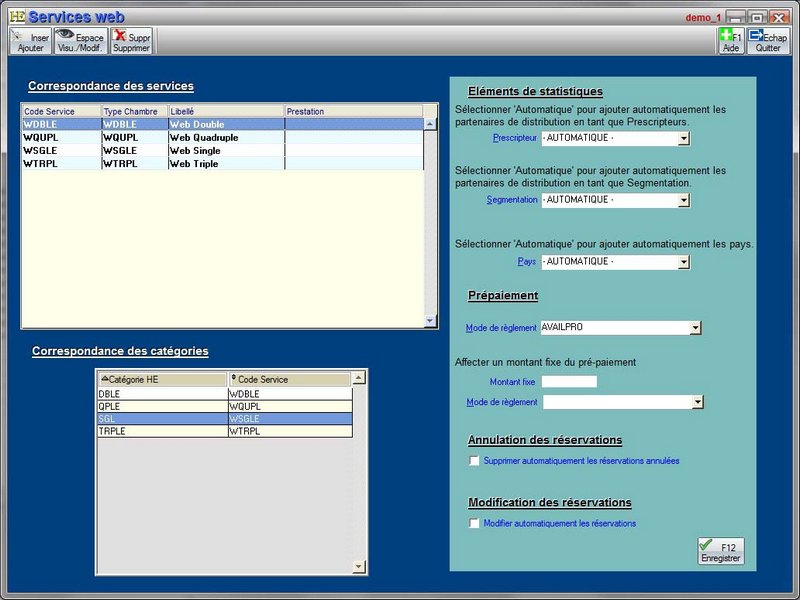Click the Espace Visu./Modif. eye icon
The height and width of the screenshot is (600, 800).
[80, 41]
